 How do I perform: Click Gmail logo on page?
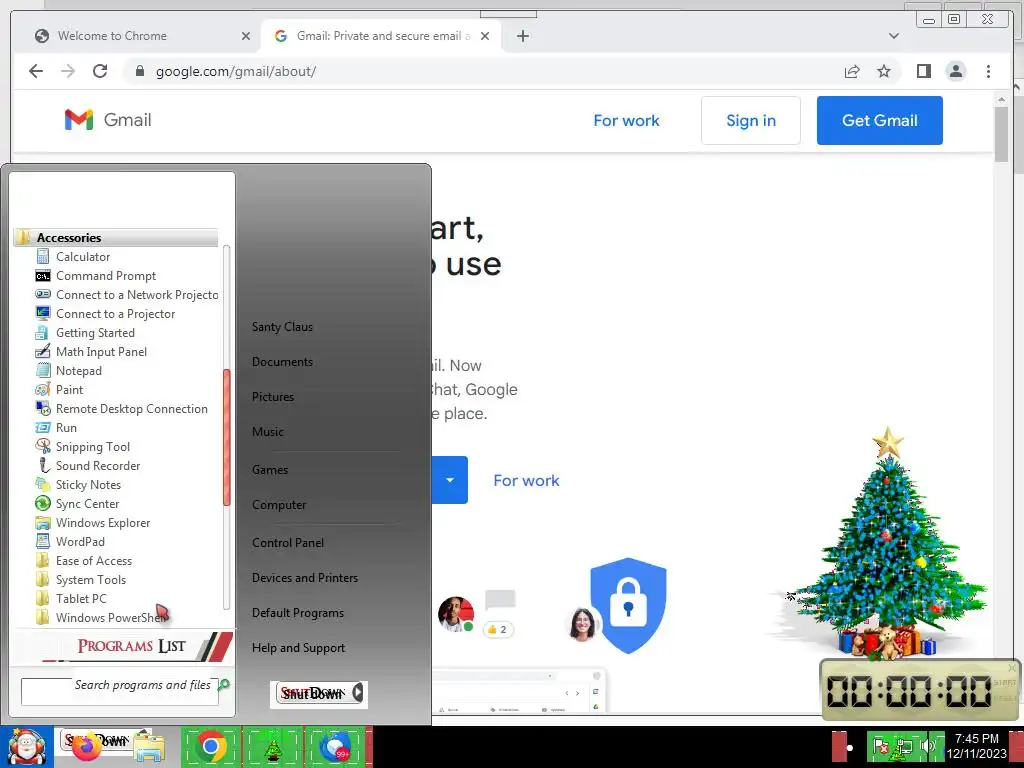pyautogui.click(x=108, y=120)
